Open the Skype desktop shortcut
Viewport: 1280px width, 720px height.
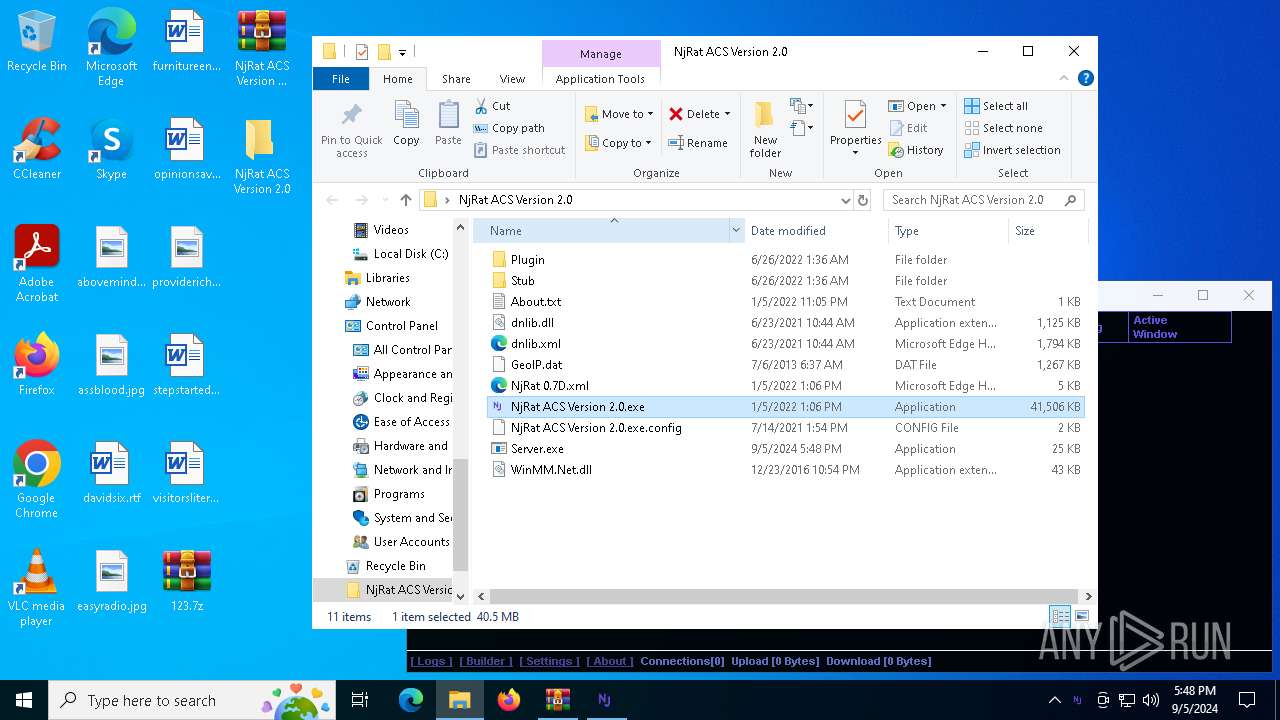coord(111,149)
